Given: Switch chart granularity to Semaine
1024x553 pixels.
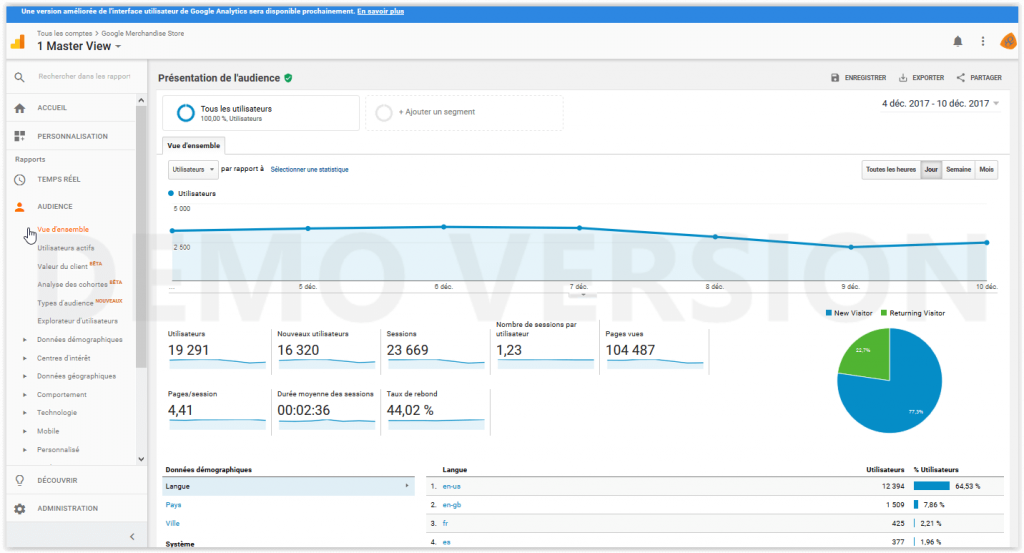Looking at the screenshot, I should click(x=958, y=170).
